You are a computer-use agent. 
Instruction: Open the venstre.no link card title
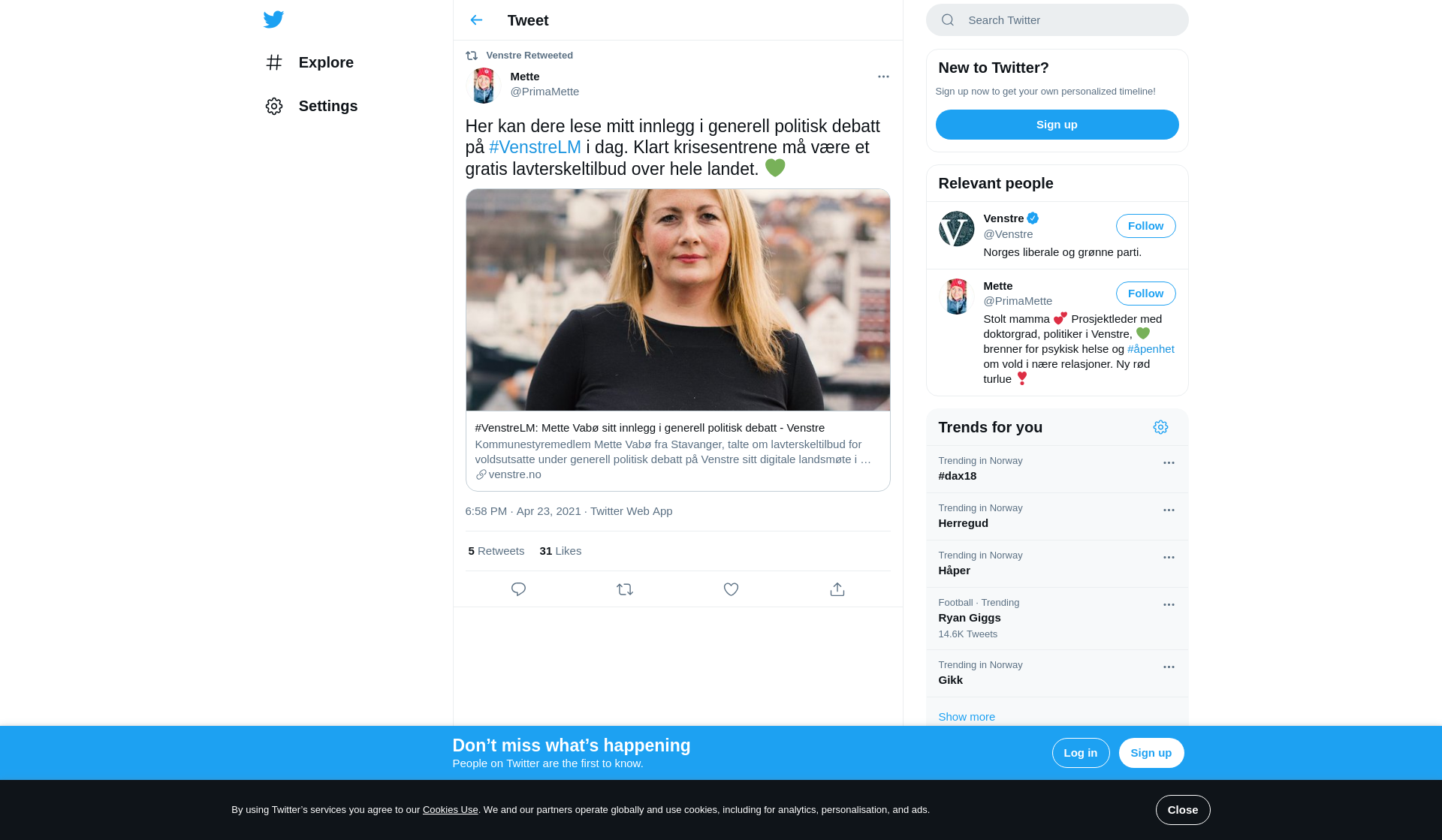(x=650, y=428)
